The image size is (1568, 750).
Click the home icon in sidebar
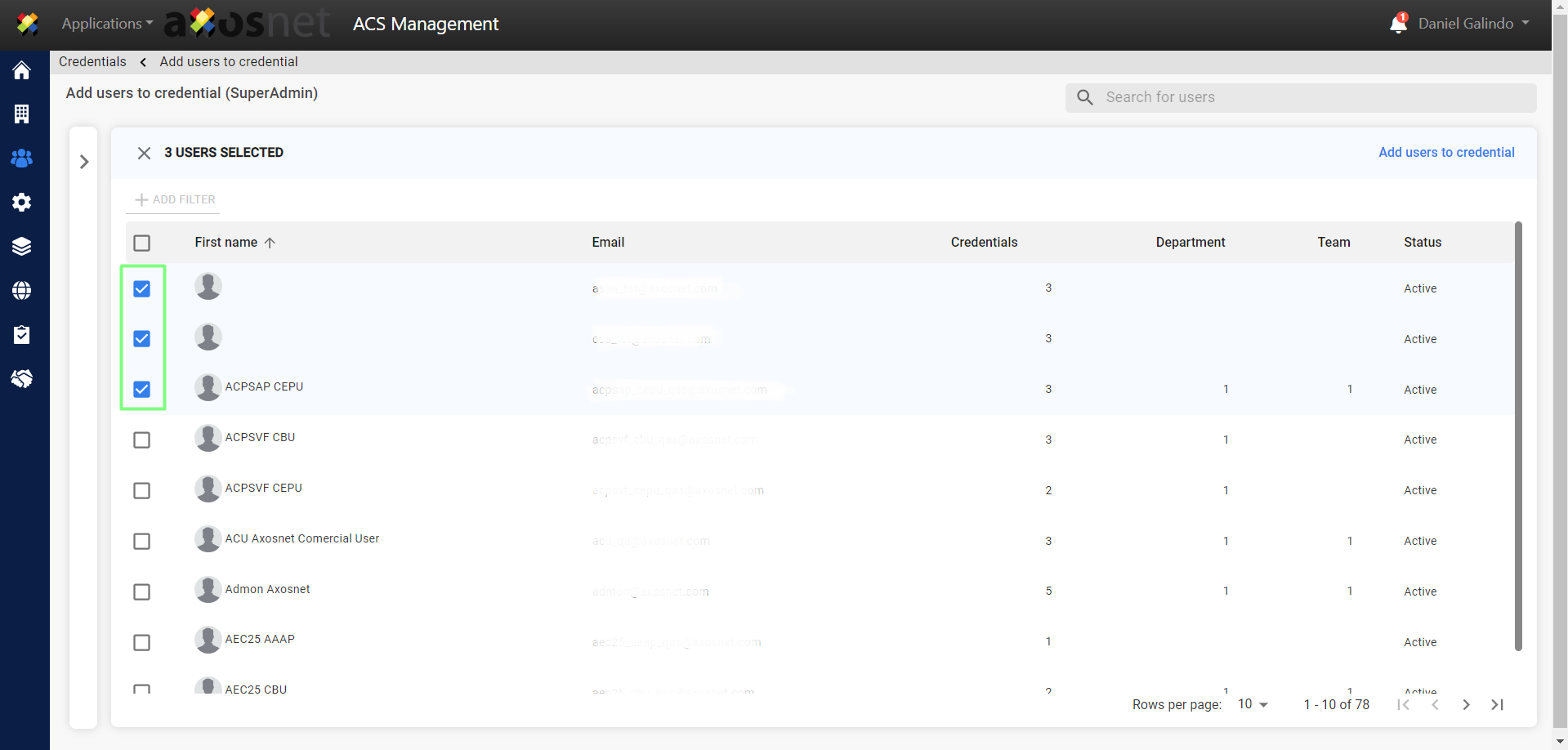tap(22, 71)
